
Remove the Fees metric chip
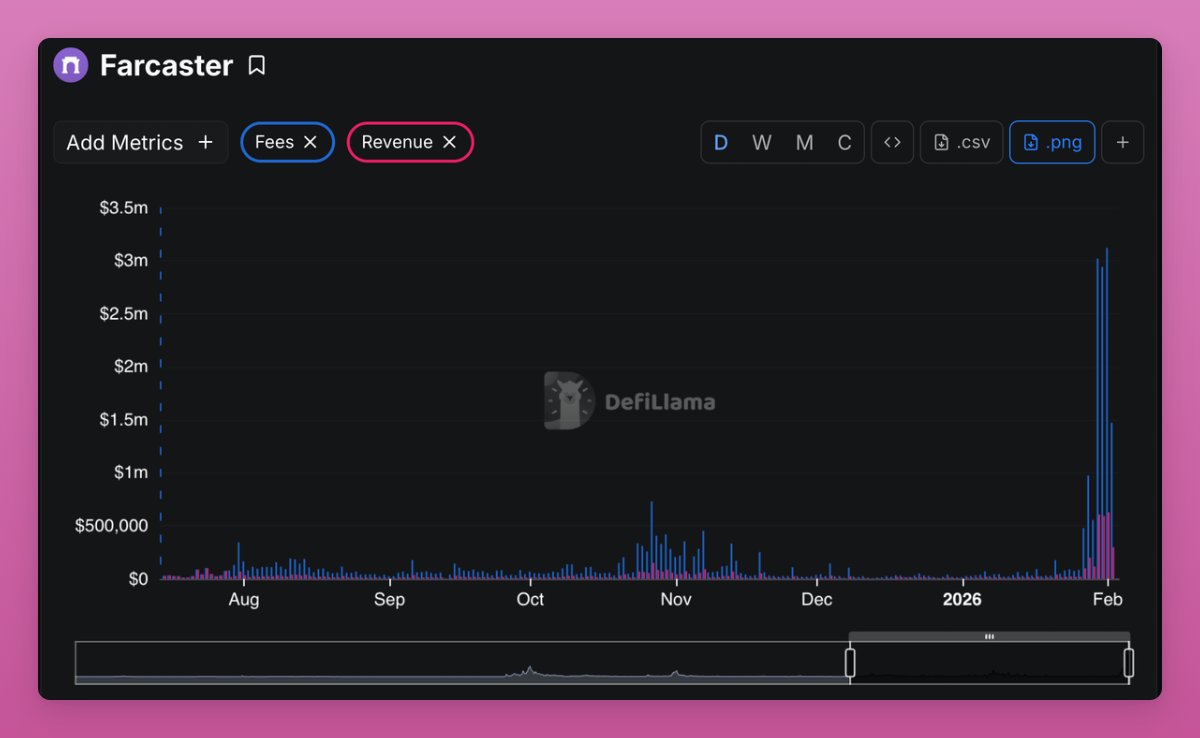tap(310, 142)
